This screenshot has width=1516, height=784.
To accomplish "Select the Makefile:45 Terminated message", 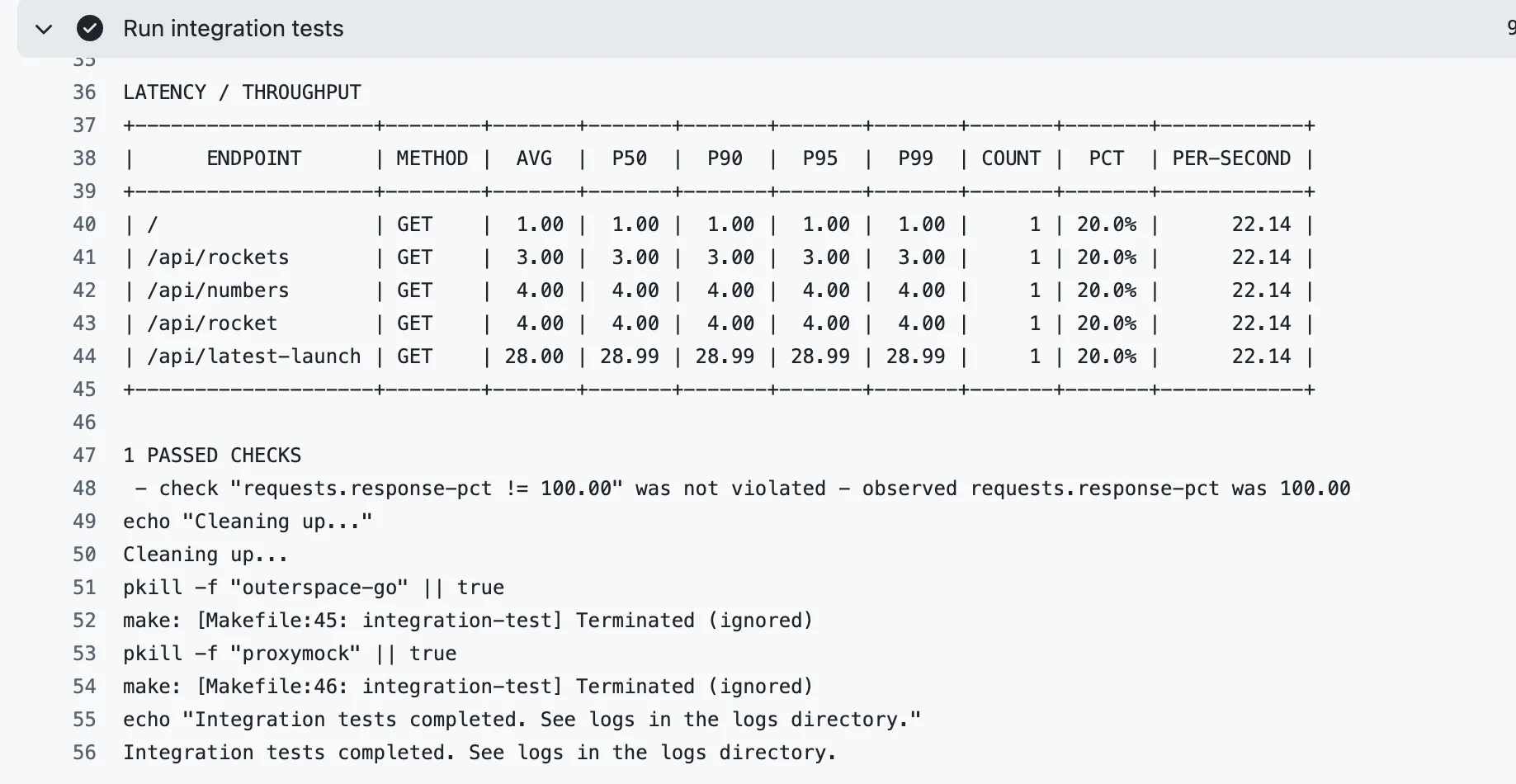I will (x=467, y=620).
